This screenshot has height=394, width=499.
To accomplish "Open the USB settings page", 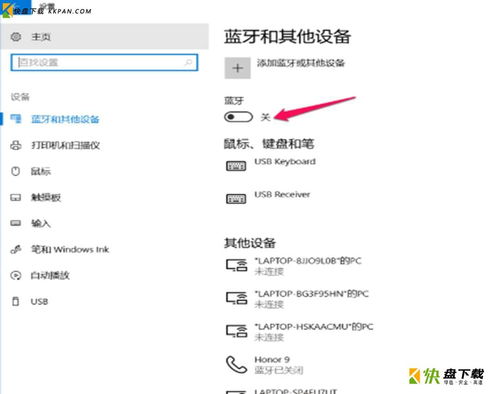I will click(39, 302).
